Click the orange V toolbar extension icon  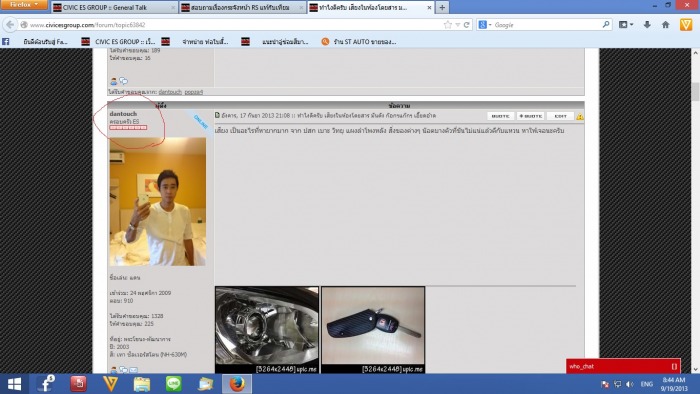(x=686, y=25)
